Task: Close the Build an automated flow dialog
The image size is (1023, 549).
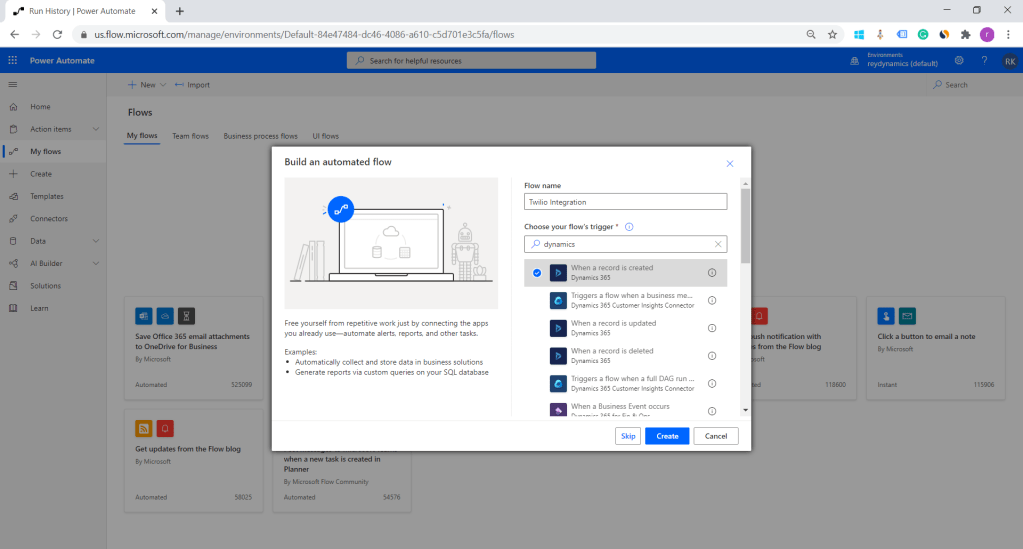Action: coord(730,163)
